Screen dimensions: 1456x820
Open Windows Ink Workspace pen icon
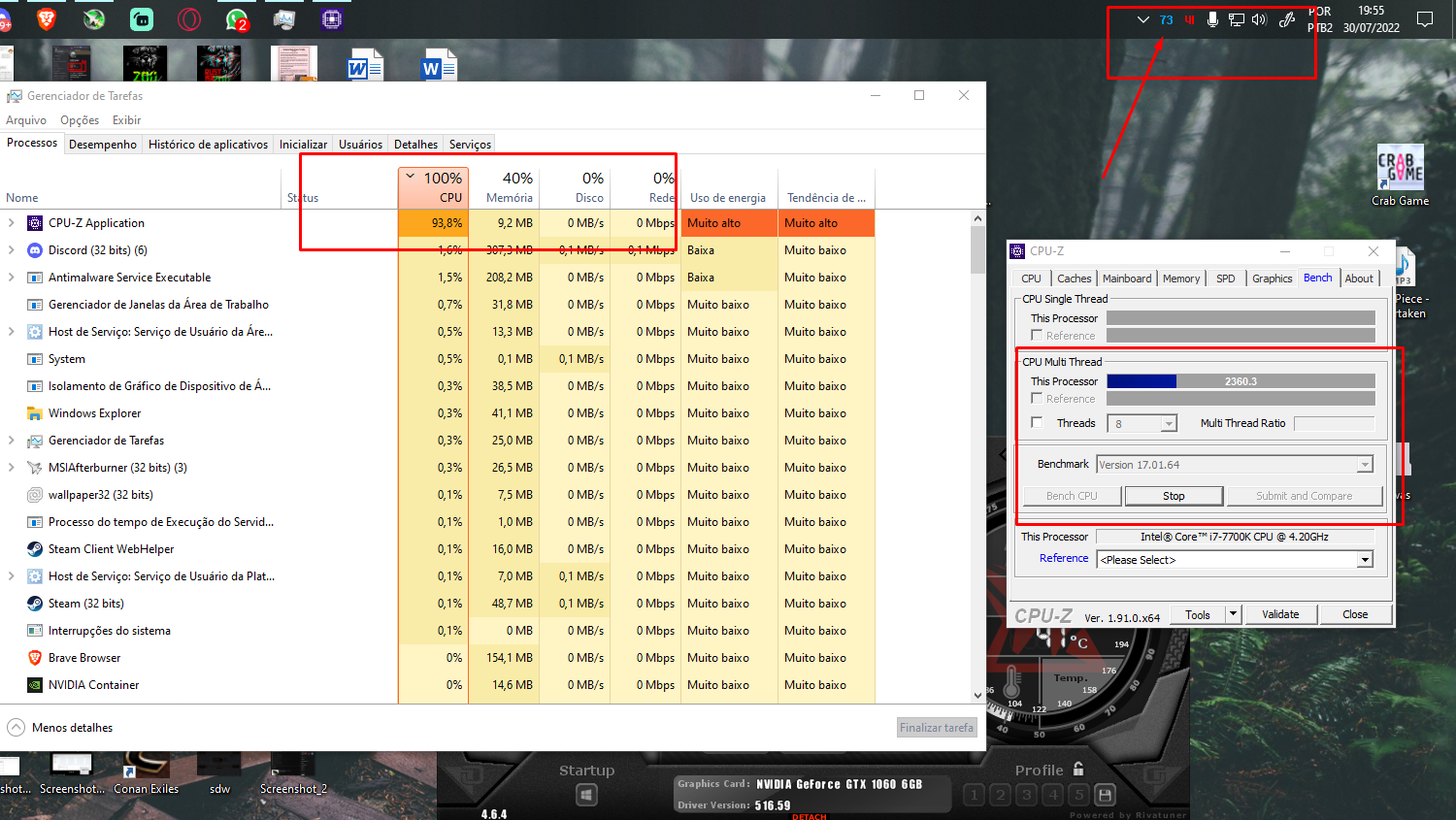coord(1287,19)
